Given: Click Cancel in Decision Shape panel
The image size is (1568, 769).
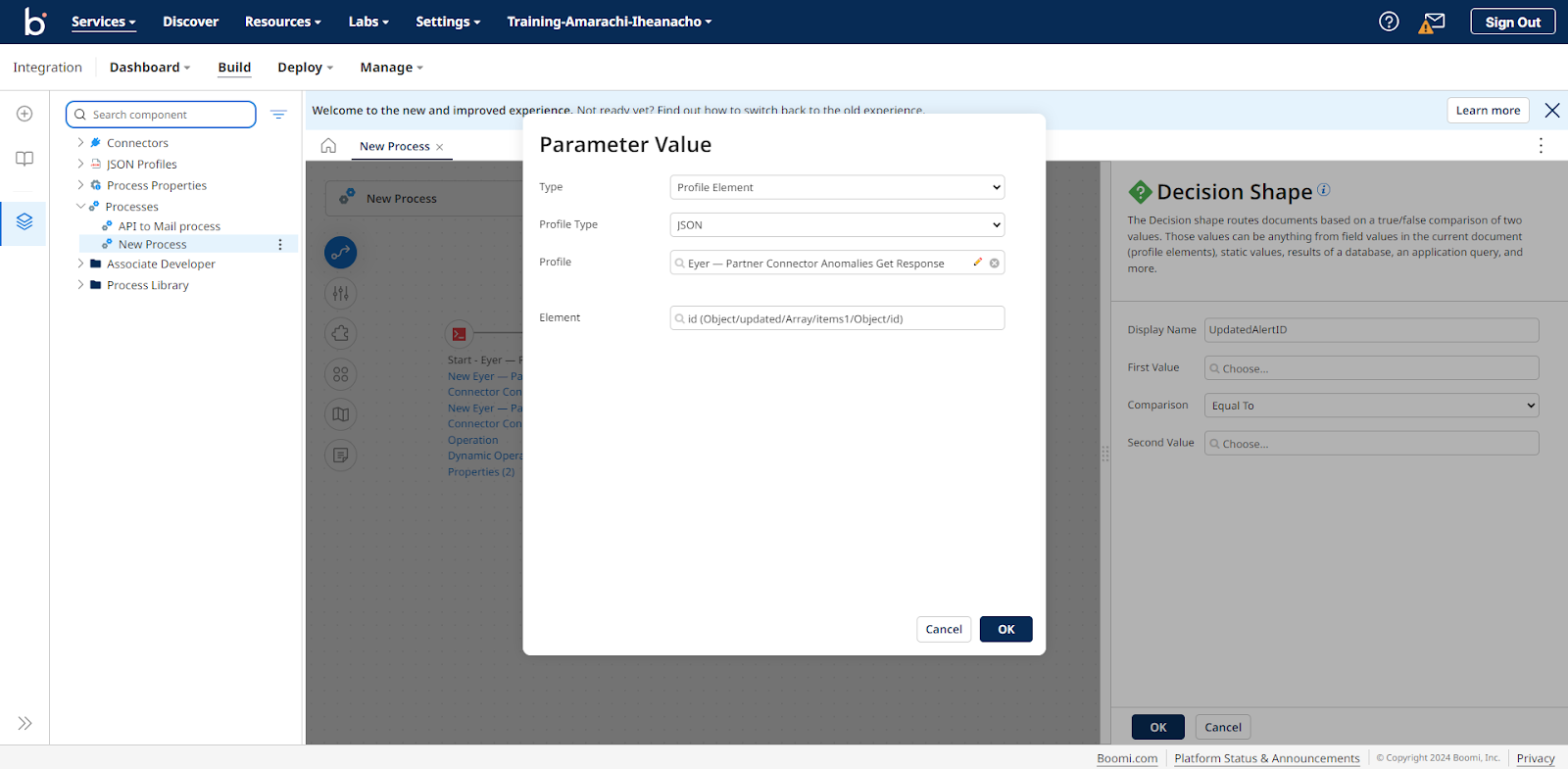Looking at the screenshot, I should tap(1223, 727).
